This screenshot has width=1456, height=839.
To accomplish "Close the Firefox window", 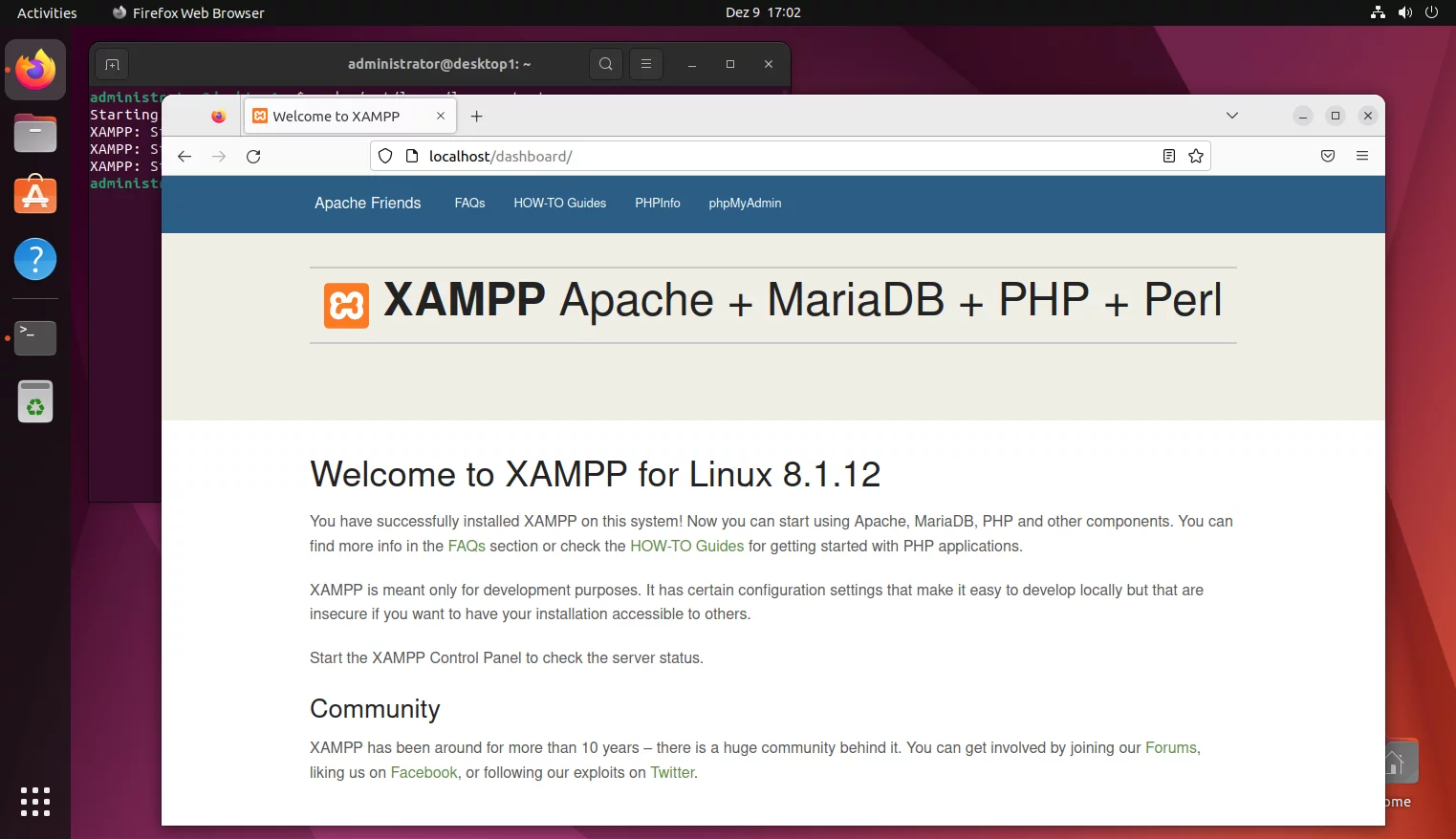I will click(1368, 116).
